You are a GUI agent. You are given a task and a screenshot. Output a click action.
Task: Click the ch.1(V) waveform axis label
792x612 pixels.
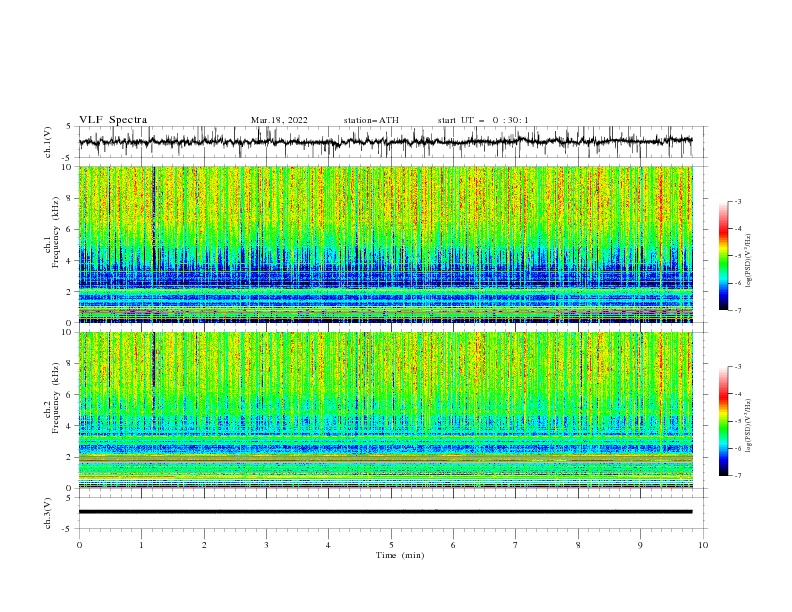coord(48,142)
